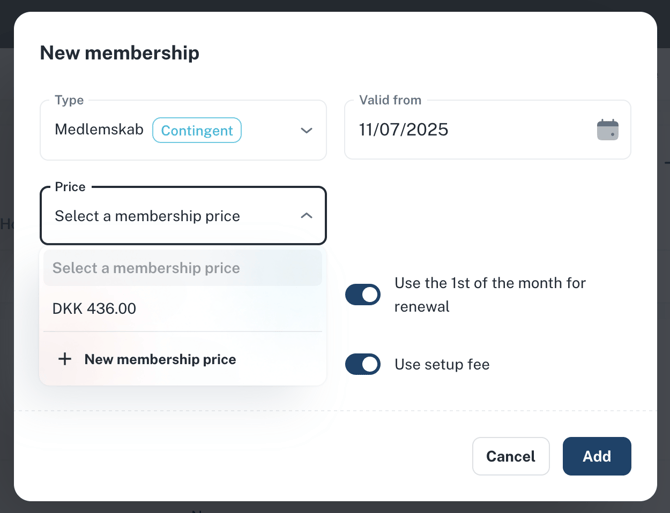Collapse the Price dropdown chevron
Image resolution: width=670 pixels, height=513 pixels.
tap(306, 216)
